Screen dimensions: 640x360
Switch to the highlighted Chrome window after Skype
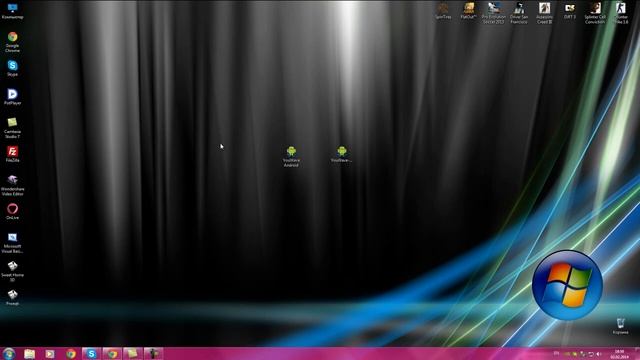pos(112,354)
